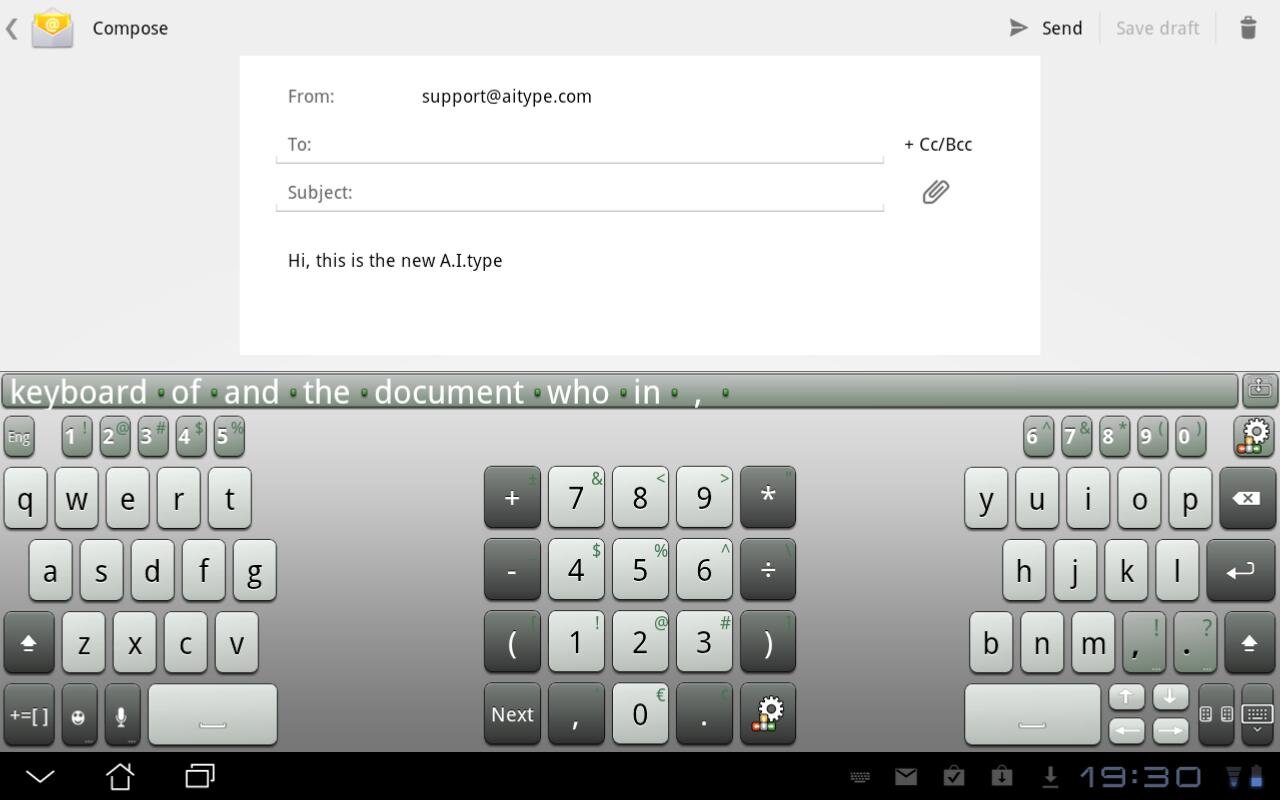Open the keyboard input method status icon
This screenshot has width=1280, height=800.
[859, 776]
